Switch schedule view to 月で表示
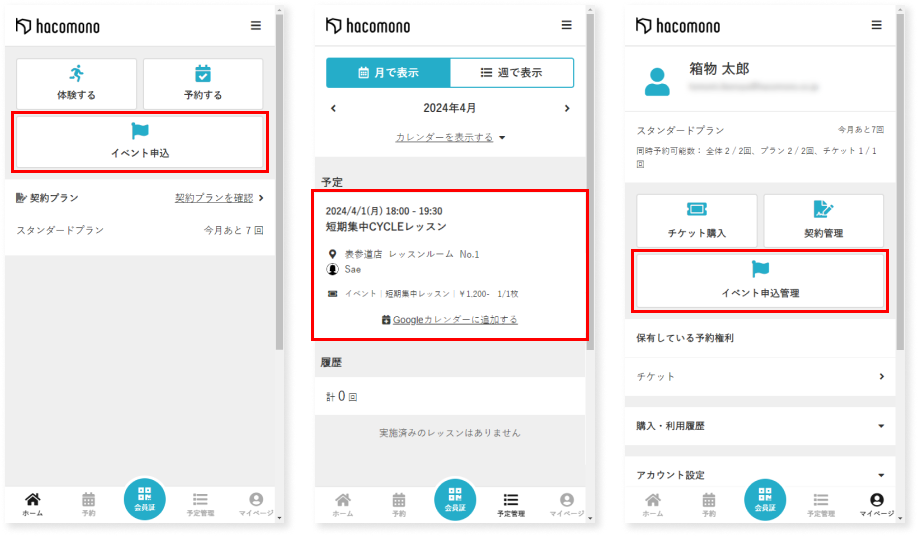The width and height of the screenshot is (918, 536). 388,73
